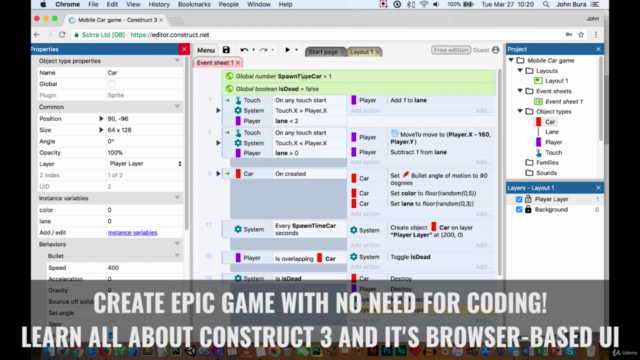640x360 pixels.
Task: Open the dropdown arrow beside the Preview button
Action: (x=297, y=50)
